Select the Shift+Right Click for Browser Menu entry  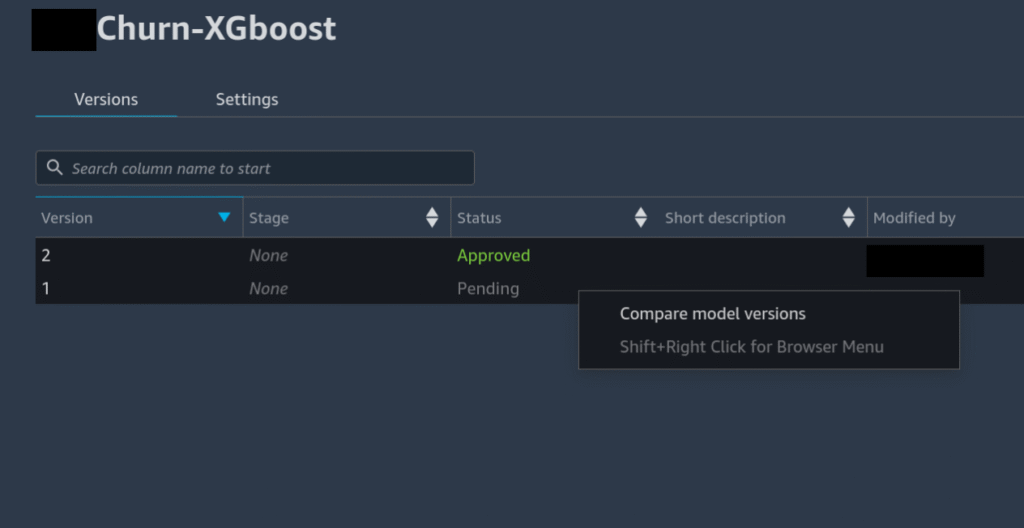point(751,347)
